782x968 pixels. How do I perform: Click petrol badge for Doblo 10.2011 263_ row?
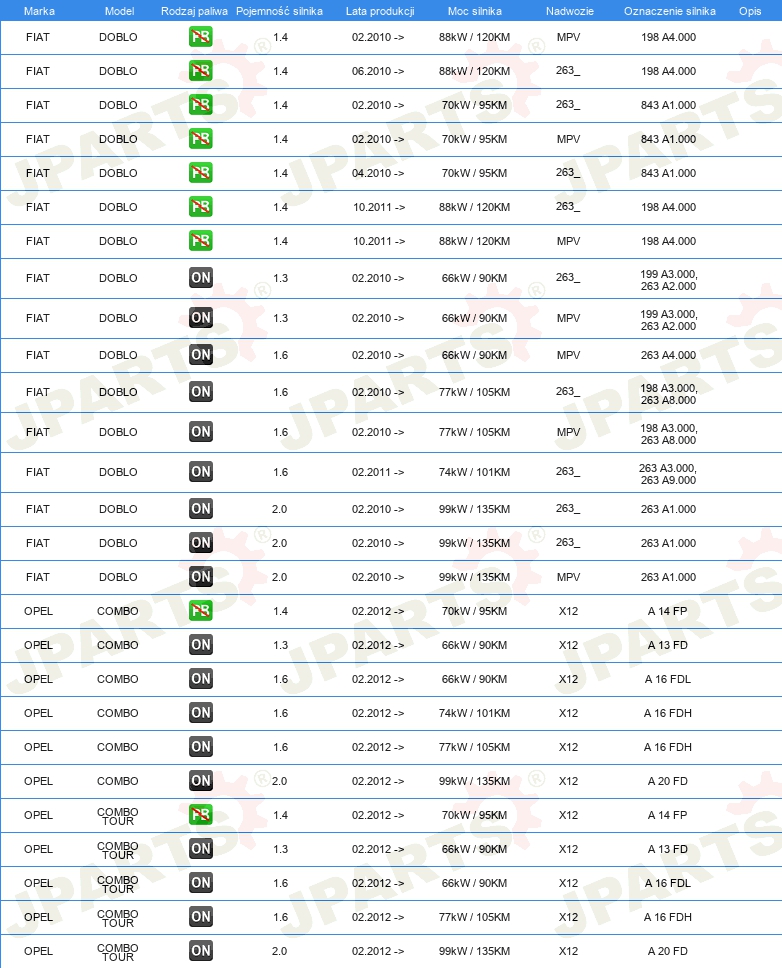pos(201,206)
